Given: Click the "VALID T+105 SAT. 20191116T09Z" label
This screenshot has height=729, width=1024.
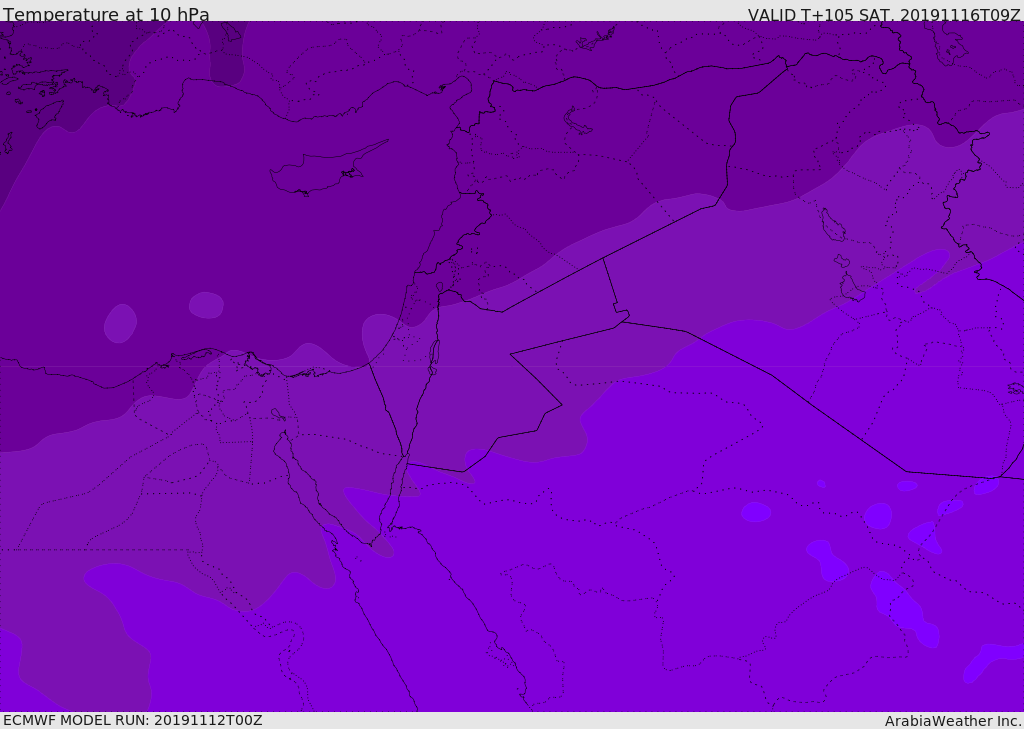Looking at the screenshot, I should coord(884,14).
